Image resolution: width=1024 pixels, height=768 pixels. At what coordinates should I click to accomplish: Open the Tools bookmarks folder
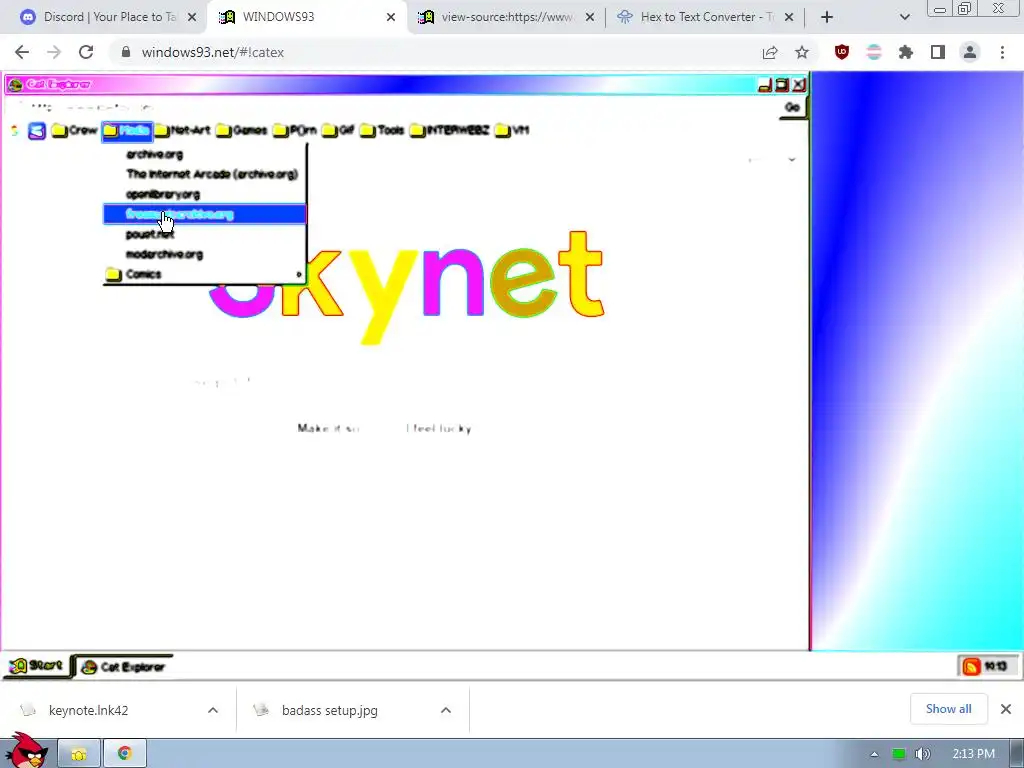[x=382, y=131]
